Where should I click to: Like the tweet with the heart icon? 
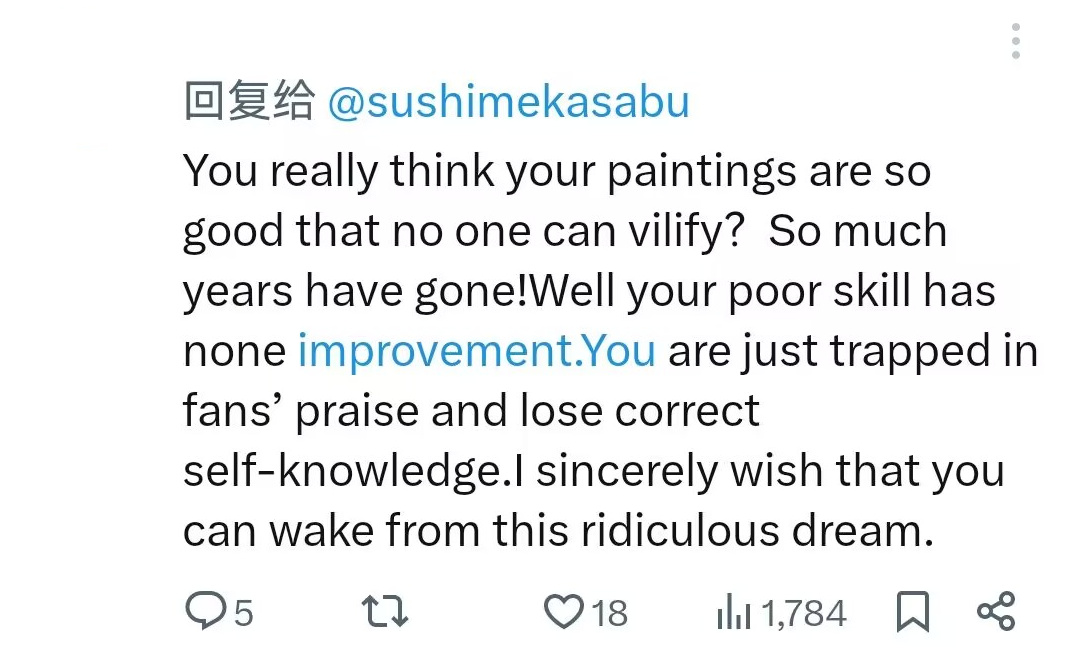[x=563, y=610]
